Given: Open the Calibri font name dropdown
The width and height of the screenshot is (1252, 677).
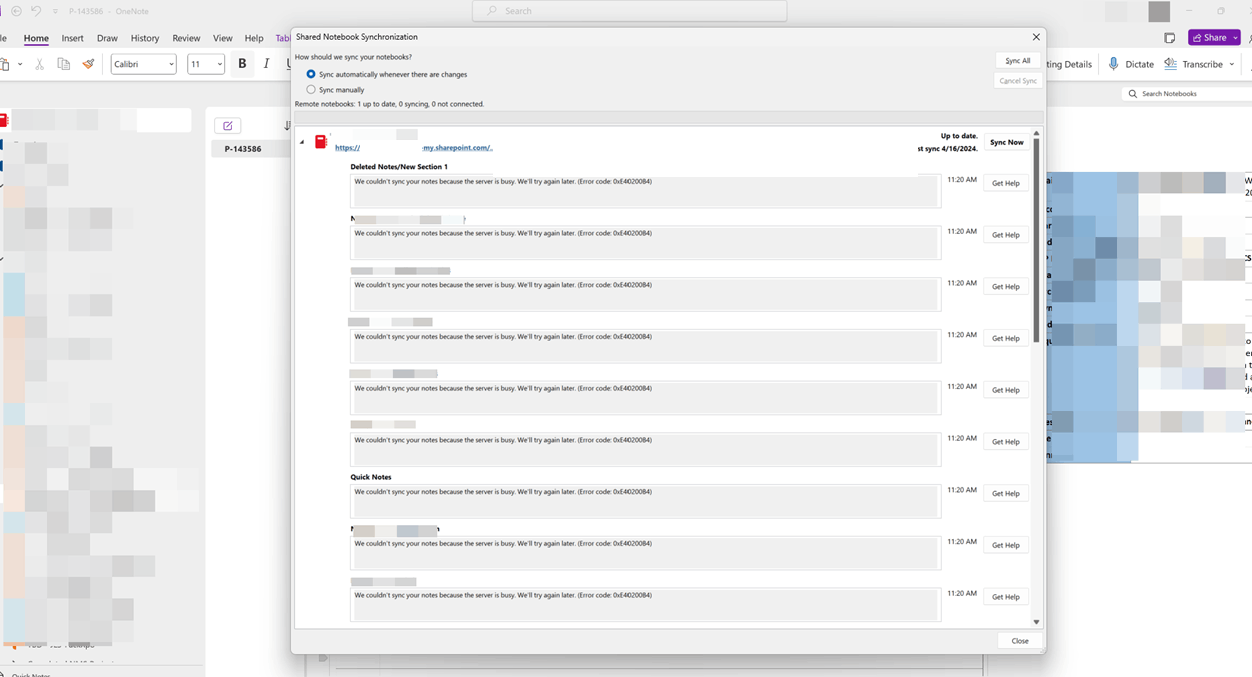Looking at the screenshot, I should [172, 64].
